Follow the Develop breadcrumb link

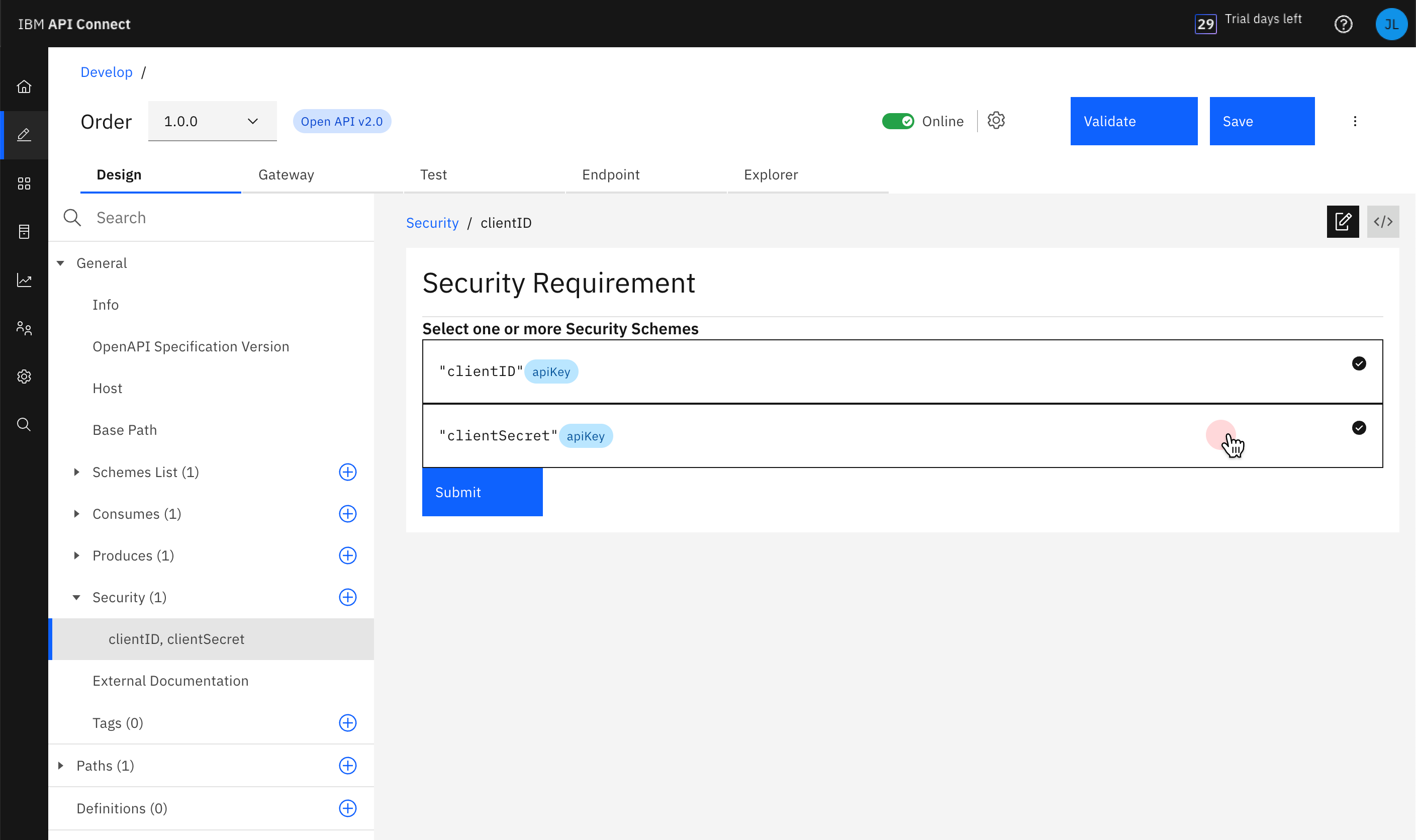point(107,72)
